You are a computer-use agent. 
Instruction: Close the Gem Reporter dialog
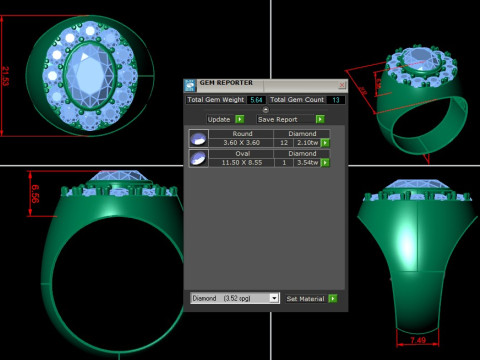point(342,85)
